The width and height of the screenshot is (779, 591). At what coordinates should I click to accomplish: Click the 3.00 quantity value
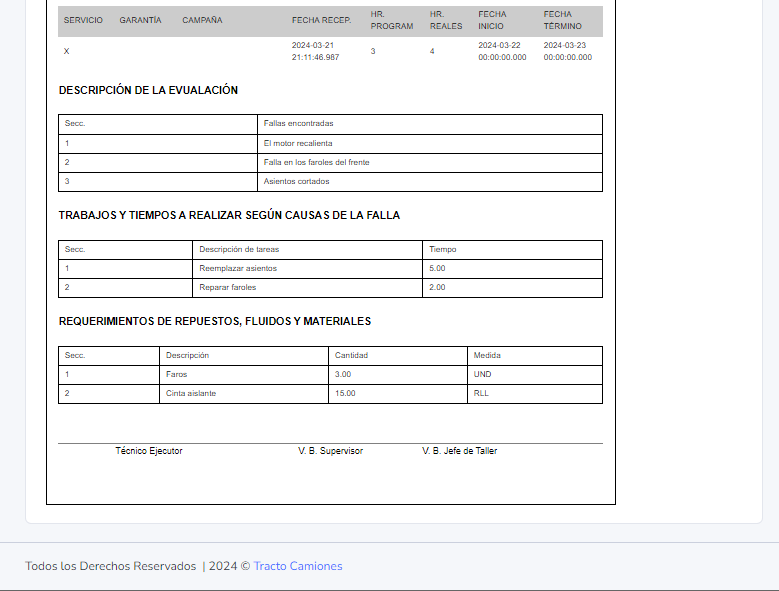tap(343, 374)
